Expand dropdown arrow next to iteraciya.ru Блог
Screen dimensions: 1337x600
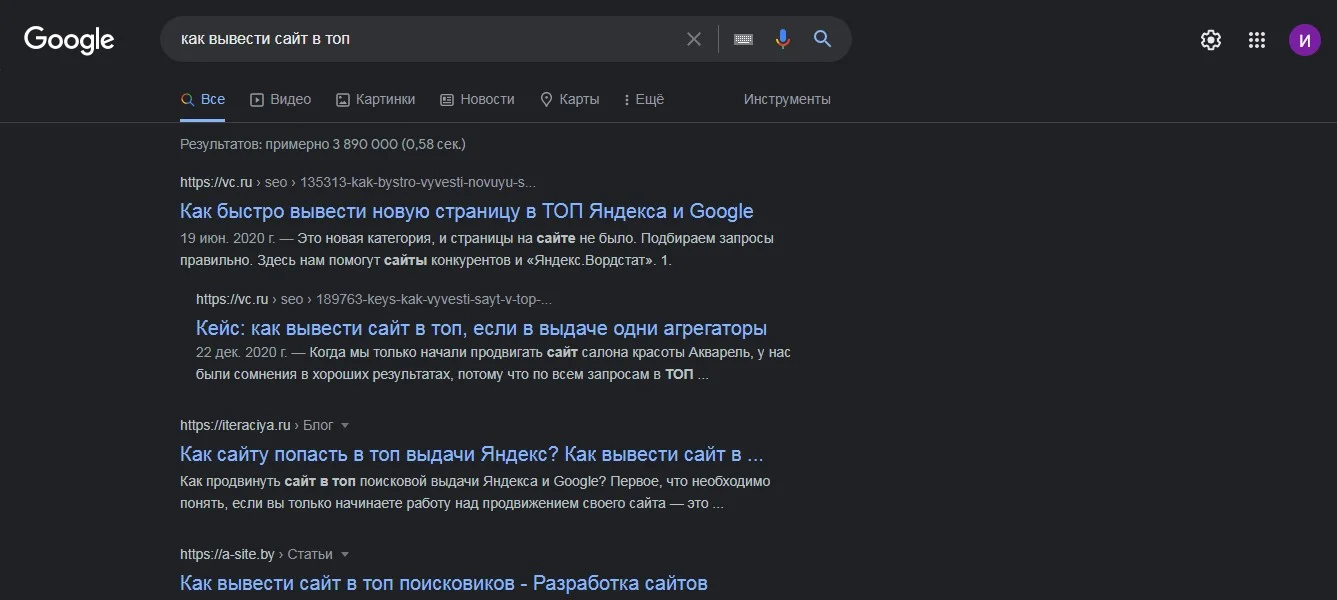(345, 426)
